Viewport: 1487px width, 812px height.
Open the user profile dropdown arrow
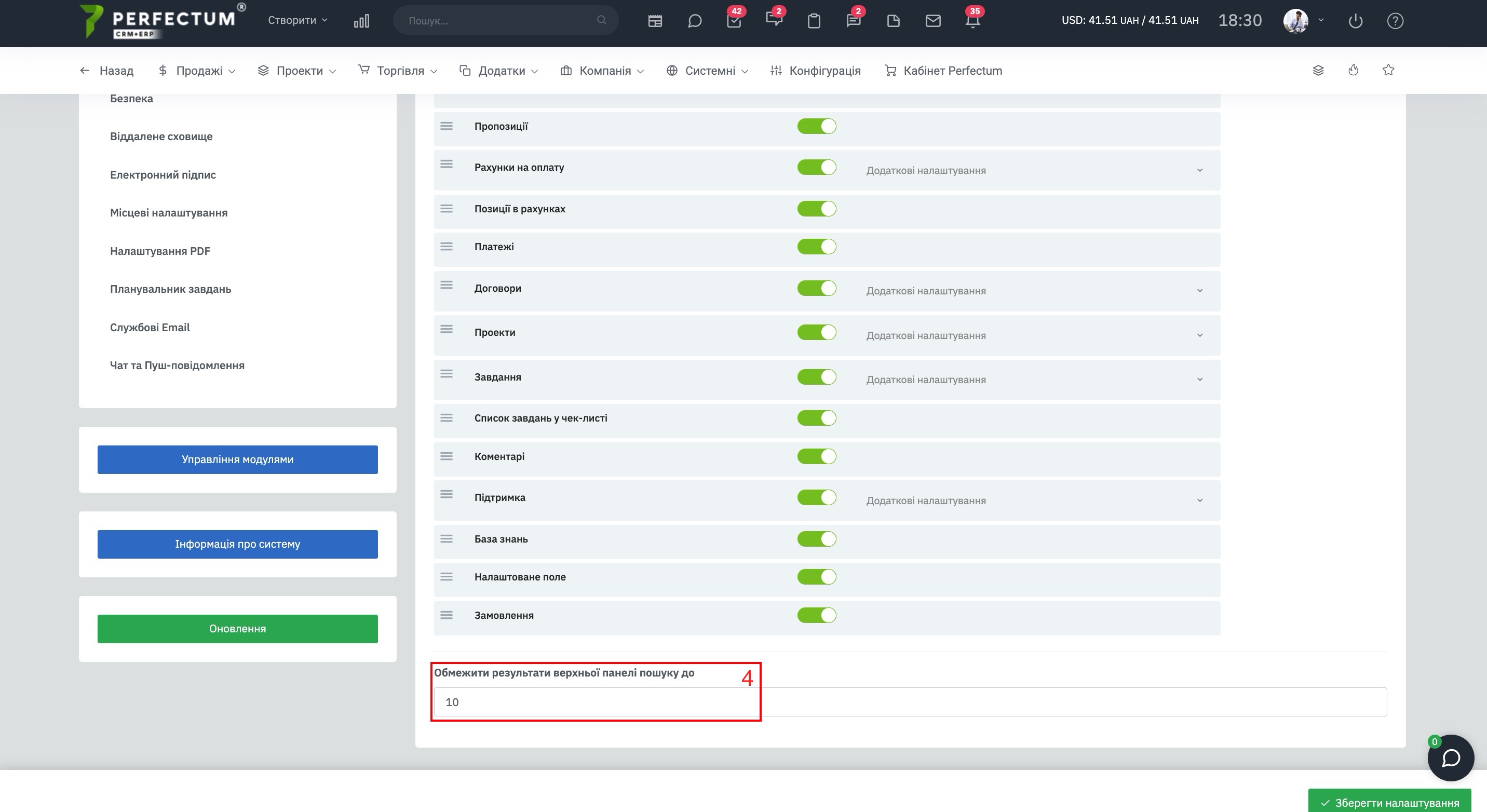pyautogui.click(x=1321, y=20)
